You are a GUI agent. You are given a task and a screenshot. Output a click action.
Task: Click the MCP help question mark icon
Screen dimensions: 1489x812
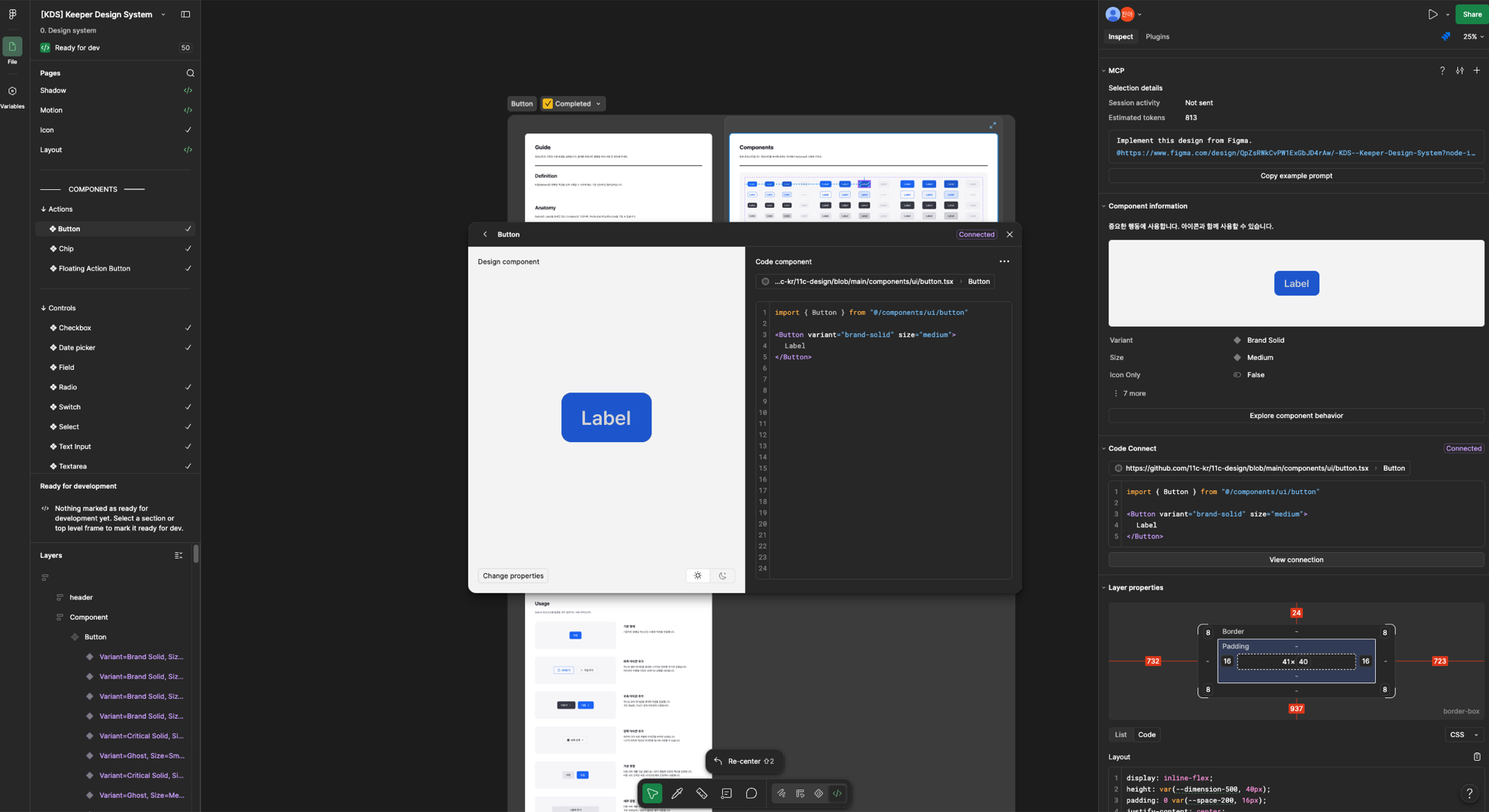(1442, 71)
